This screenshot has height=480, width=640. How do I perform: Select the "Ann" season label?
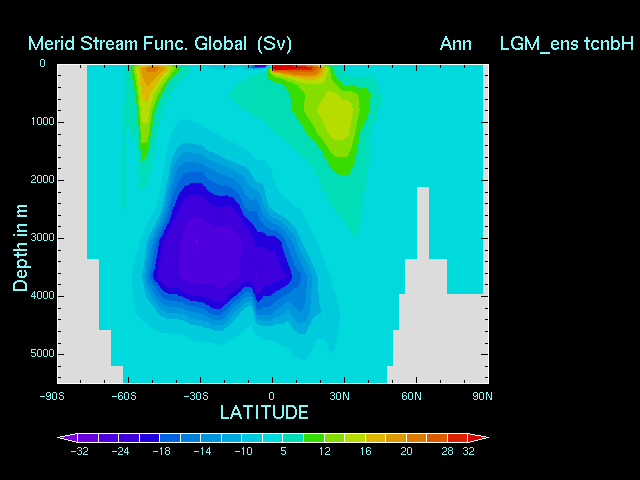click(x=456, y=44)
